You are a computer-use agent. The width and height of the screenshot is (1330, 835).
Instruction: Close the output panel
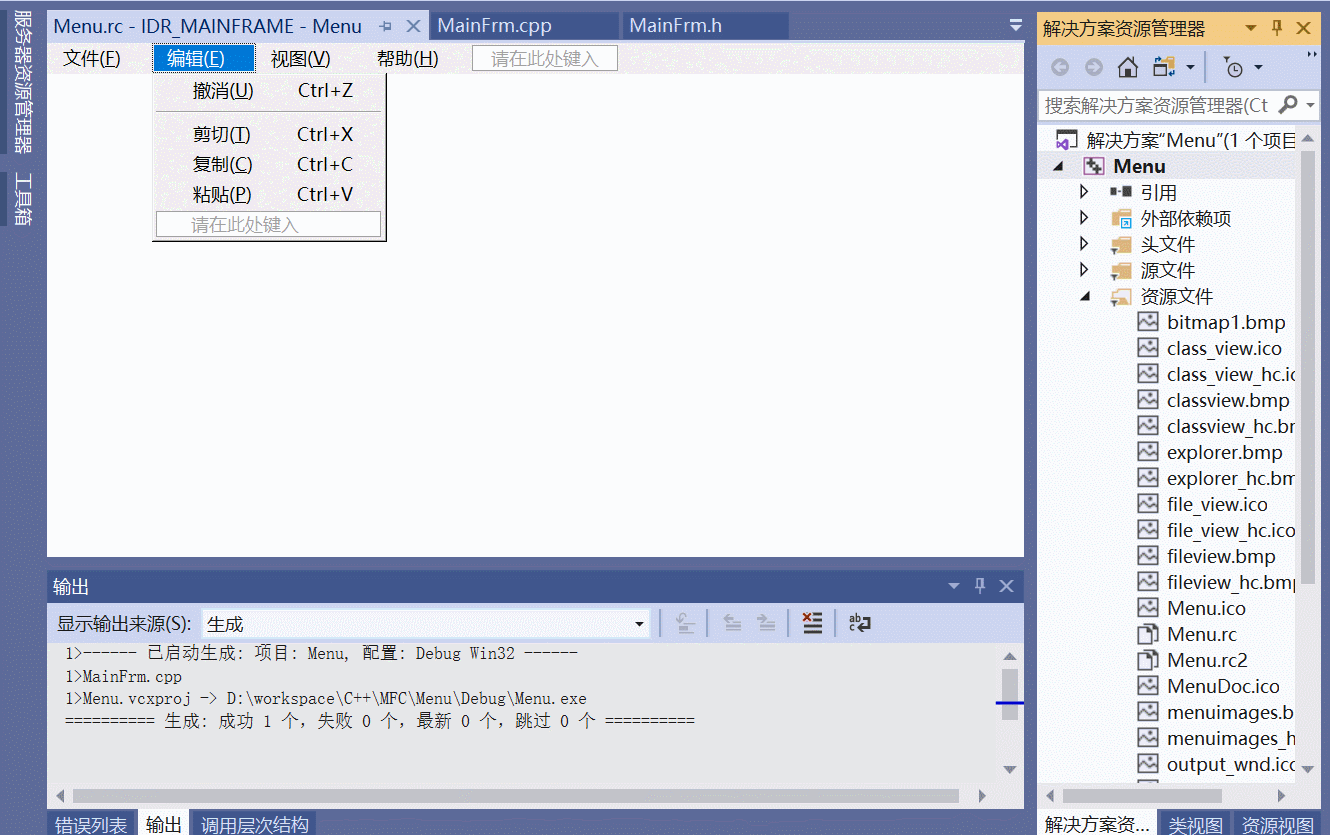pyautogui.click(x=1006, y=586)
